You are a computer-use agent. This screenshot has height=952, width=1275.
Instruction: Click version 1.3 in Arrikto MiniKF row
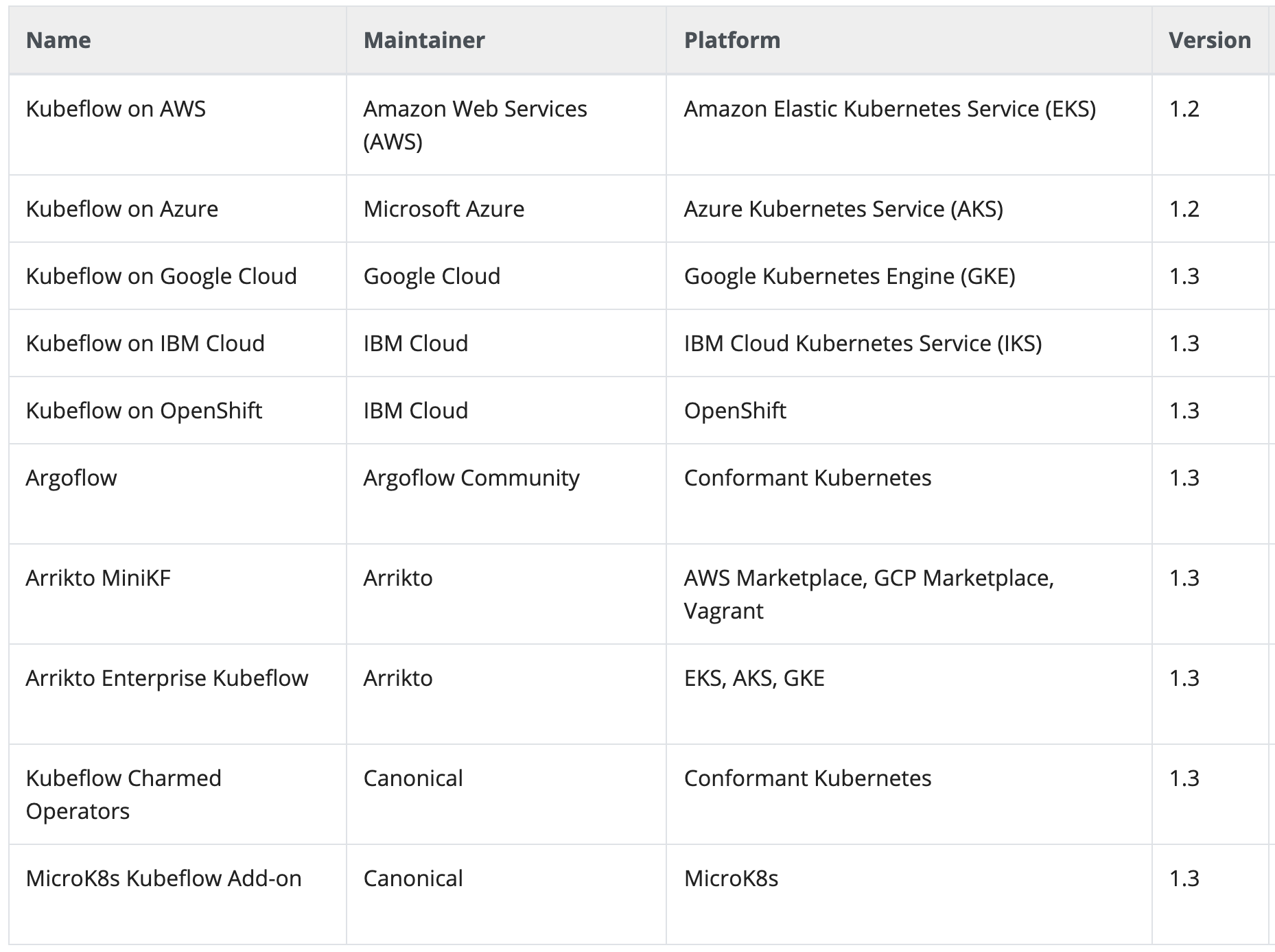(x=1210, y=594)
